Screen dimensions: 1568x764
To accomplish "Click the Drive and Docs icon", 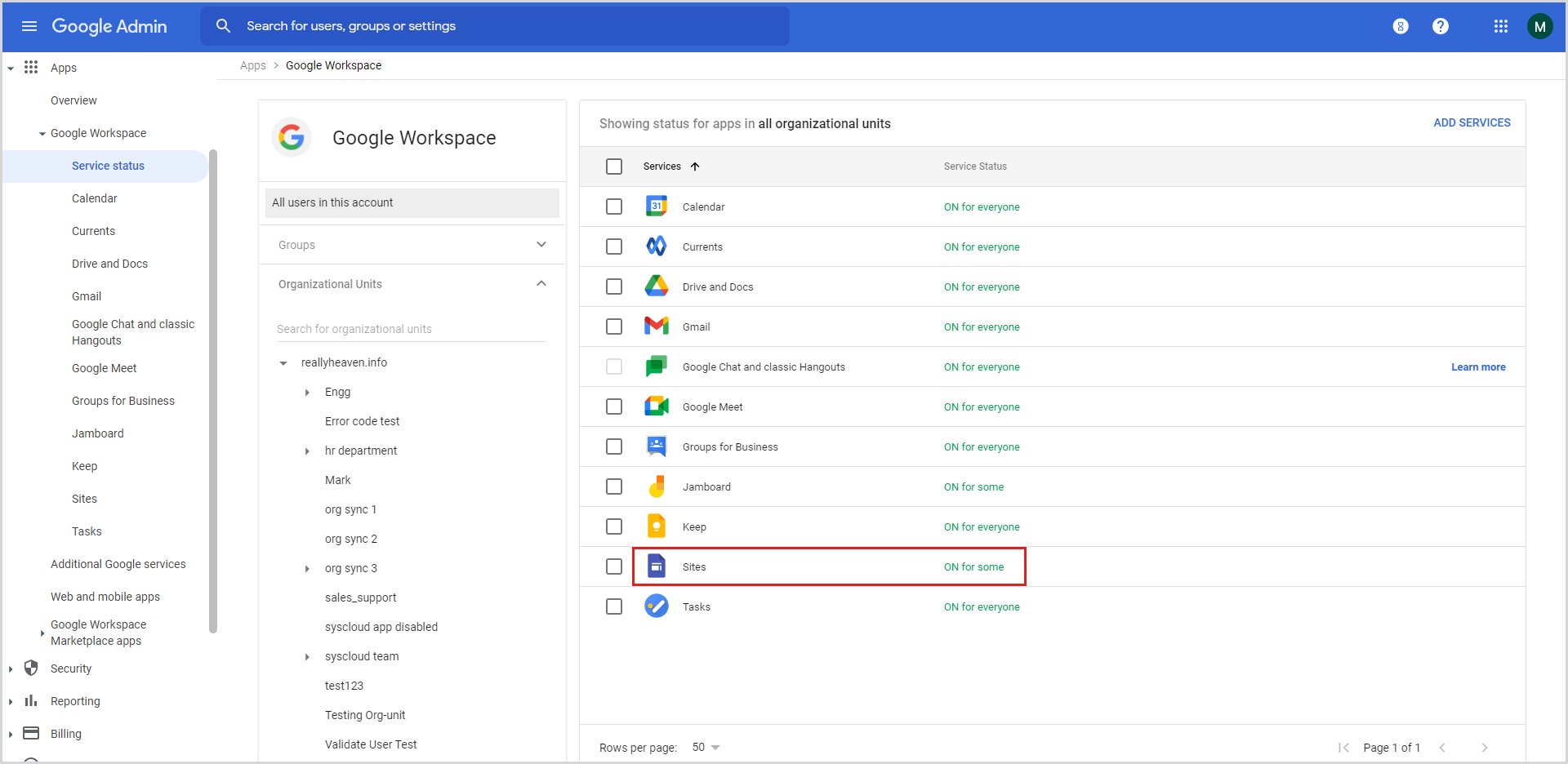I will (657, 286).
